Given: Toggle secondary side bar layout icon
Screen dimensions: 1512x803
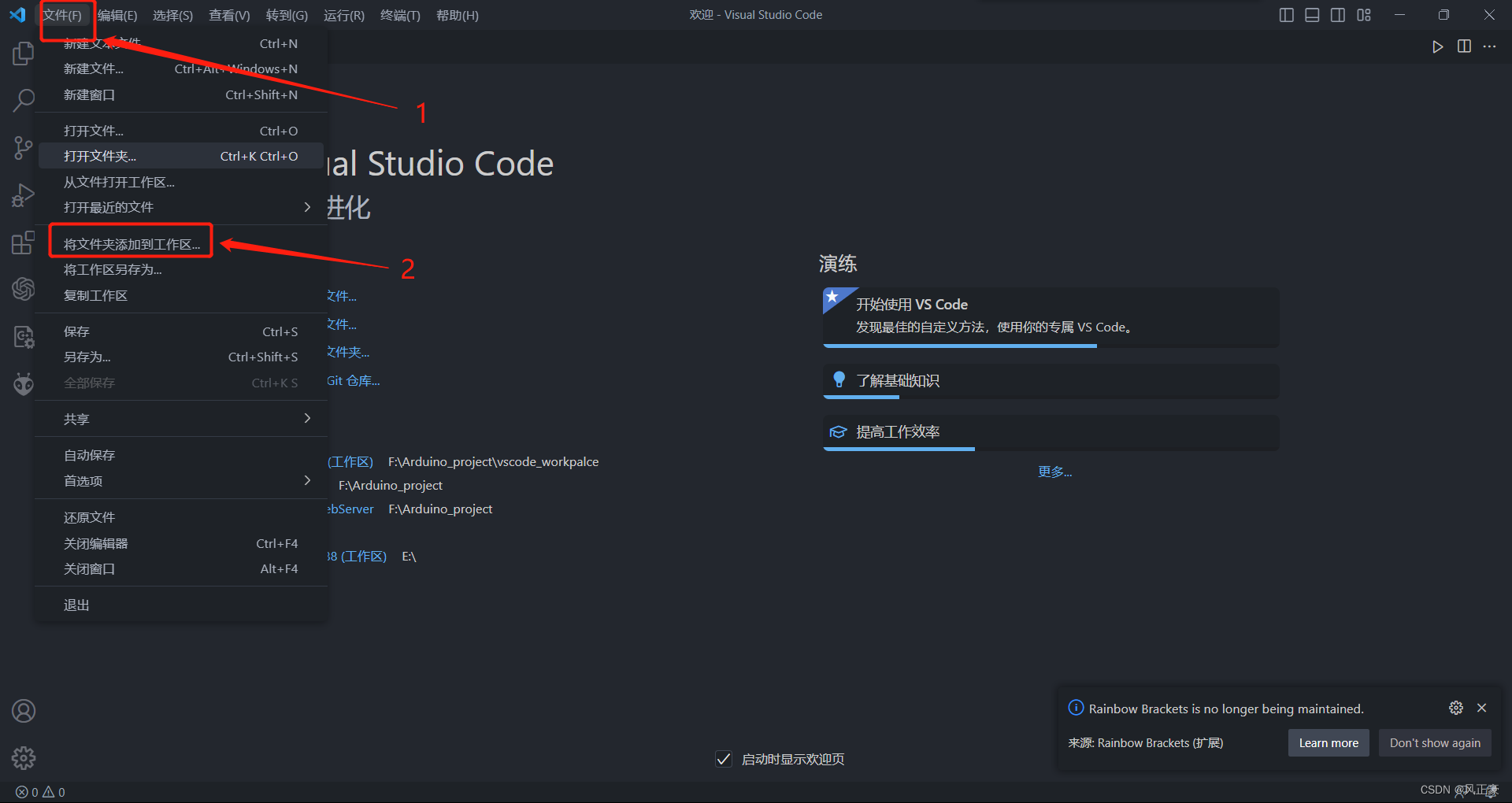Looking at the screenshot, I should click(1338, 15).
